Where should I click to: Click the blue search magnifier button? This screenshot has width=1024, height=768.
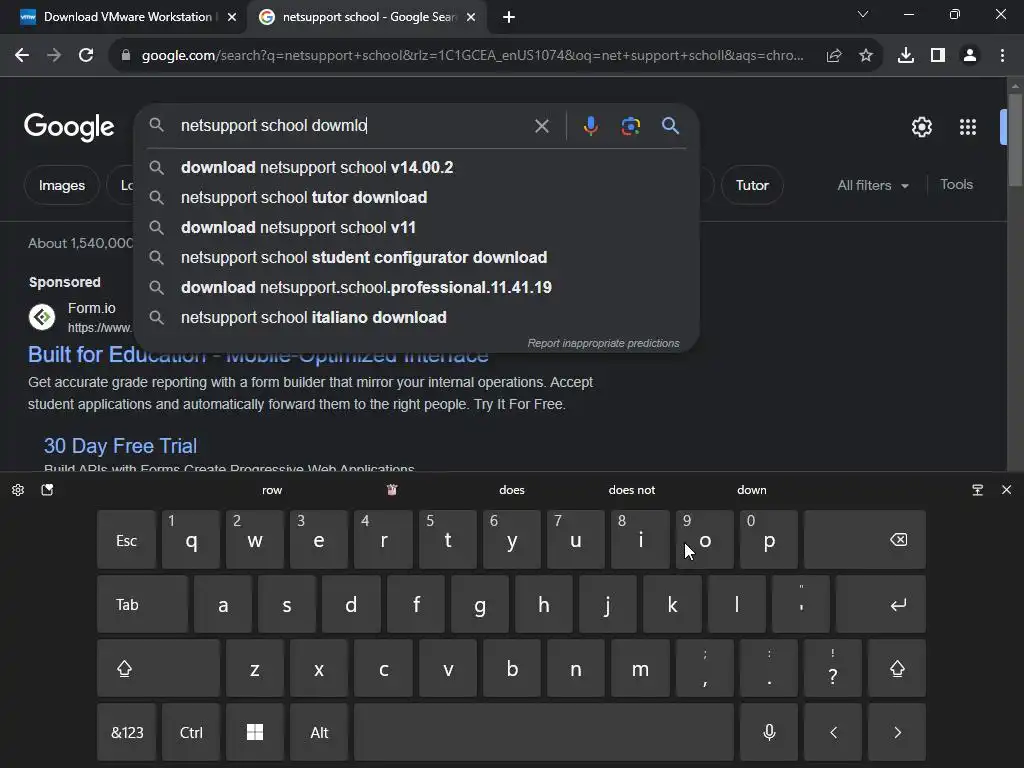click(x=671, y=126)
